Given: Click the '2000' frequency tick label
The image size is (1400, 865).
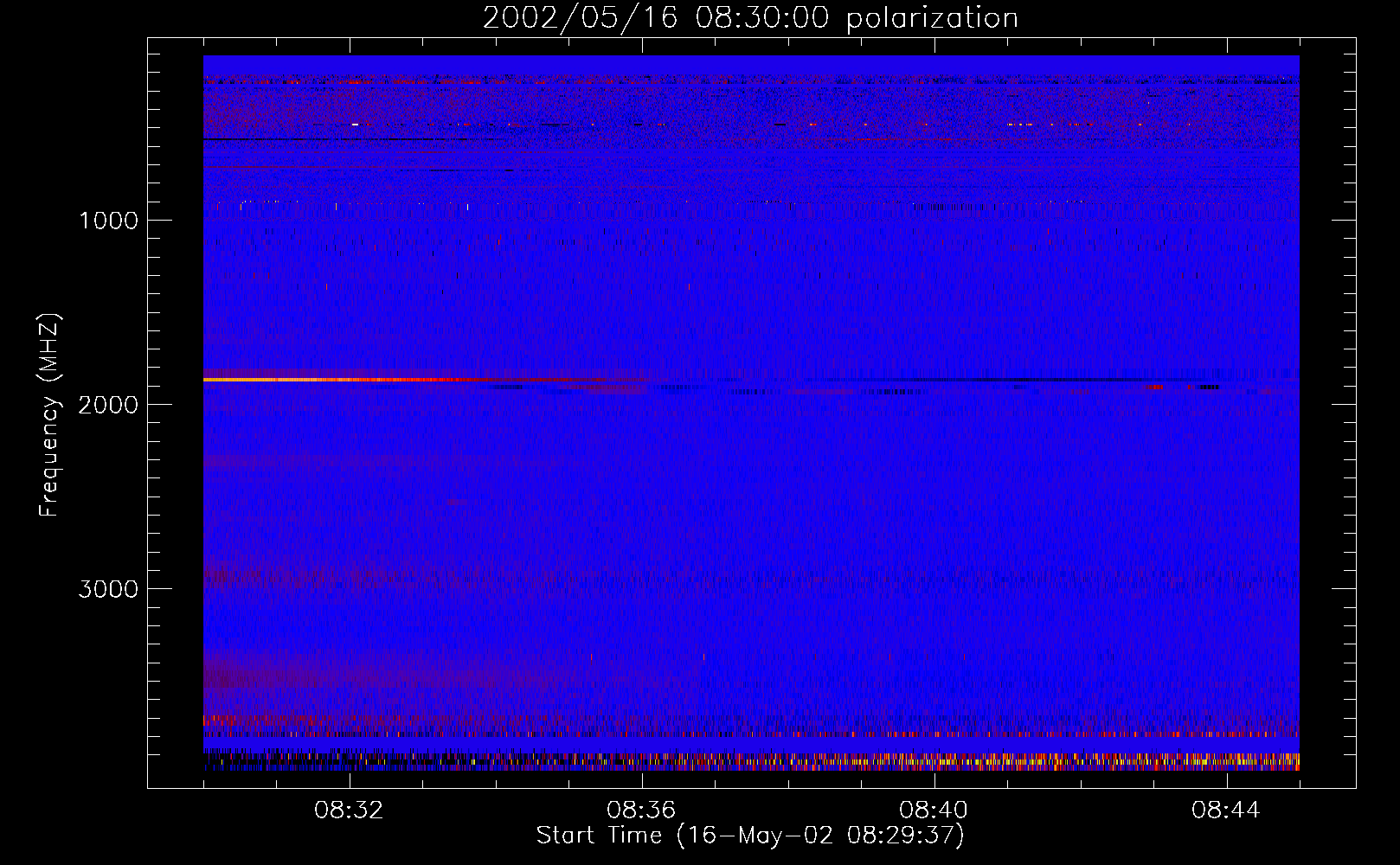Looking at the screenshot, I should (108, 405).
